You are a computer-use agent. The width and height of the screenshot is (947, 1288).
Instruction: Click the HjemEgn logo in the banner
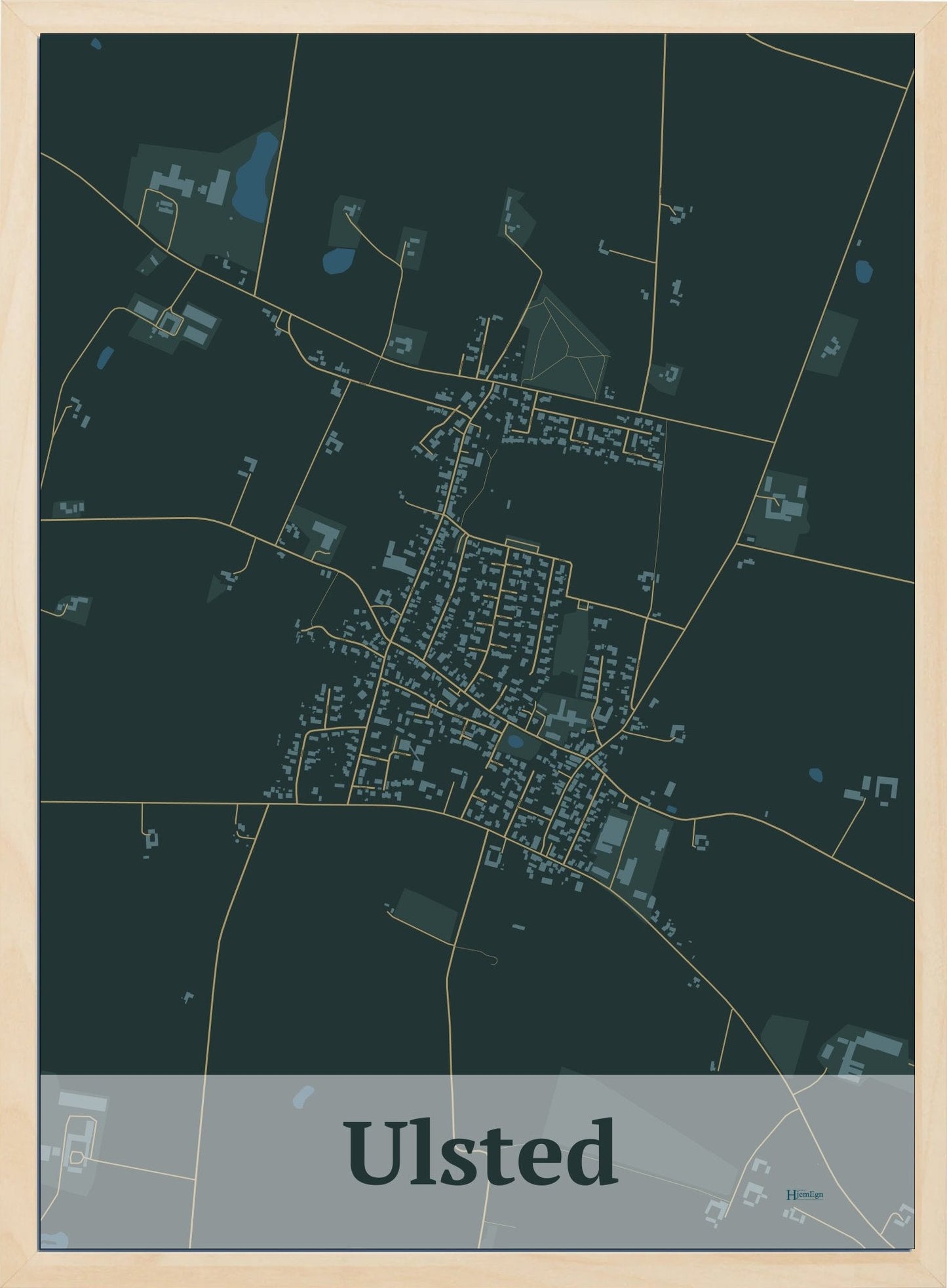804,1194
